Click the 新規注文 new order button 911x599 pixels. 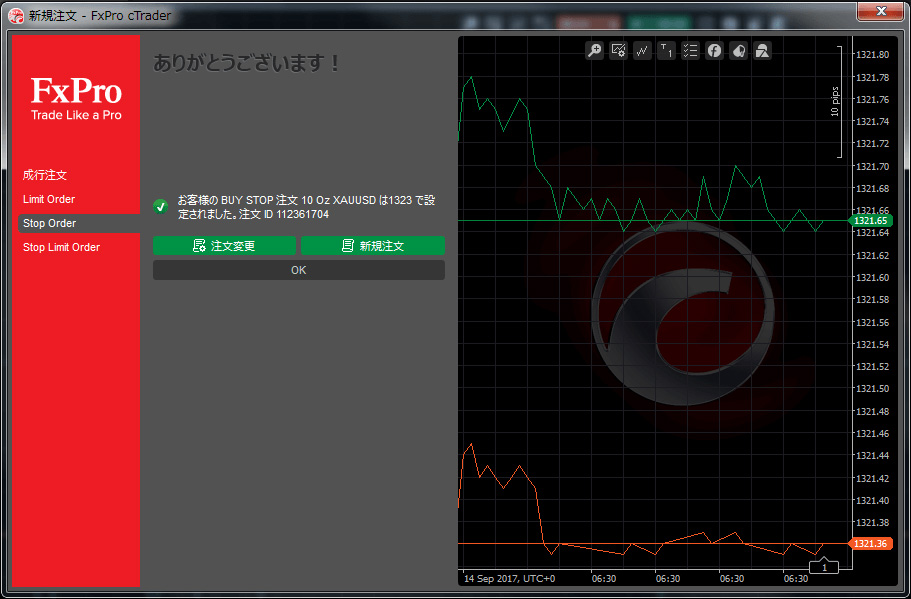[373, 246]
